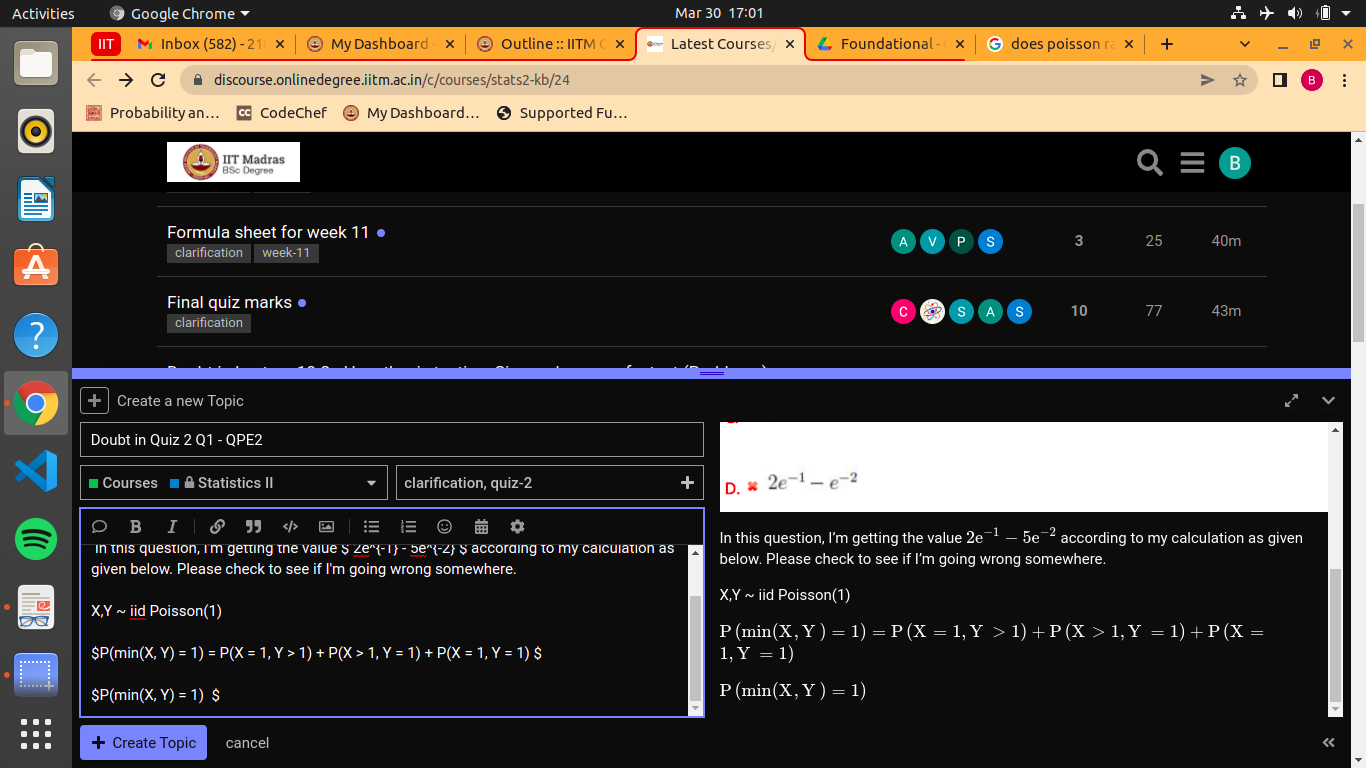This screenshot has height=768, width=1366.
Task: Collapse the composer panel with the chevron
Action: click(1328, 401)
